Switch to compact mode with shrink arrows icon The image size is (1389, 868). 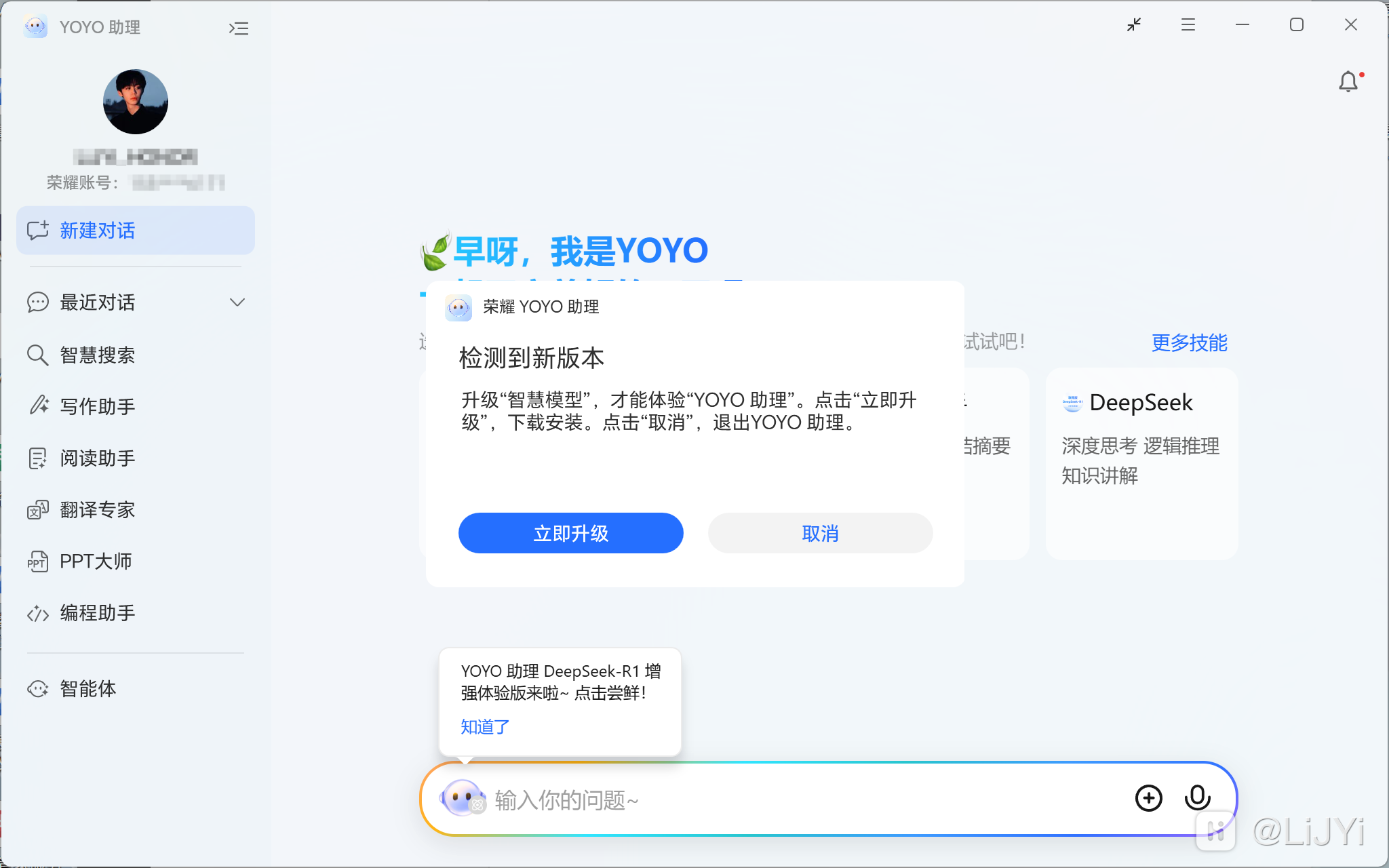[x=1134, y=25]
